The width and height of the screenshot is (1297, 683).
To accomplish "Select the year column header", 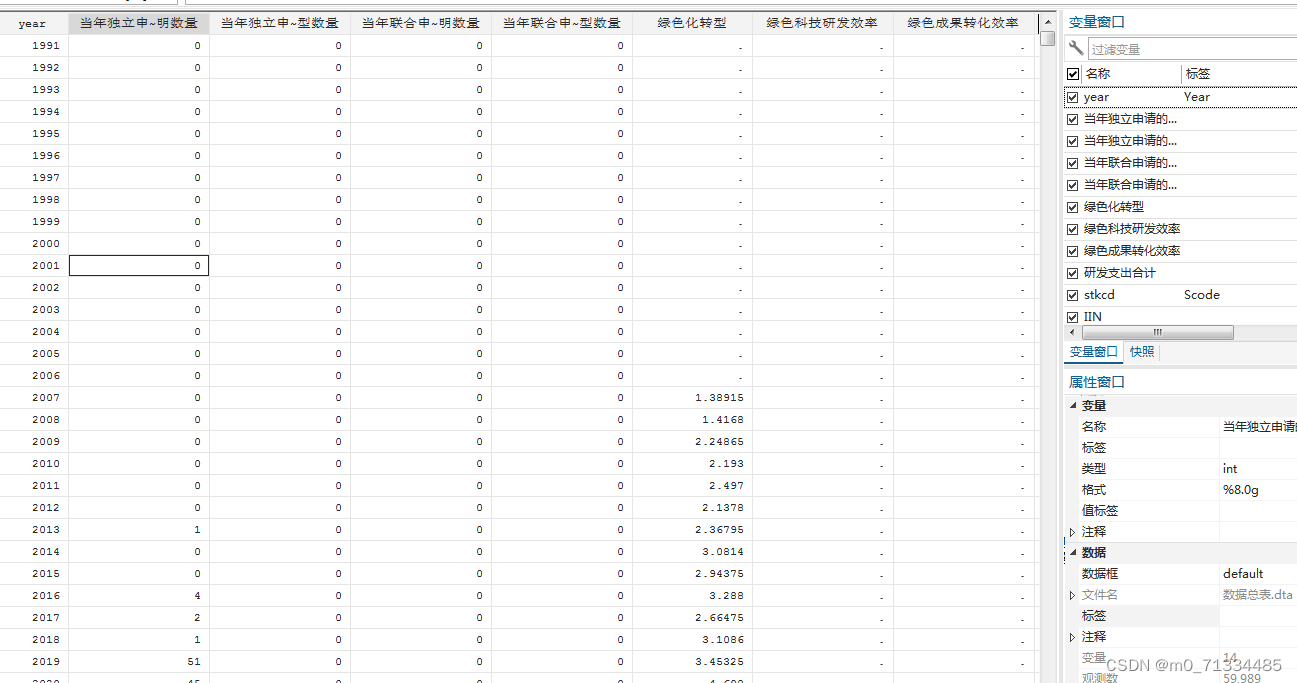I will point(32,23).
